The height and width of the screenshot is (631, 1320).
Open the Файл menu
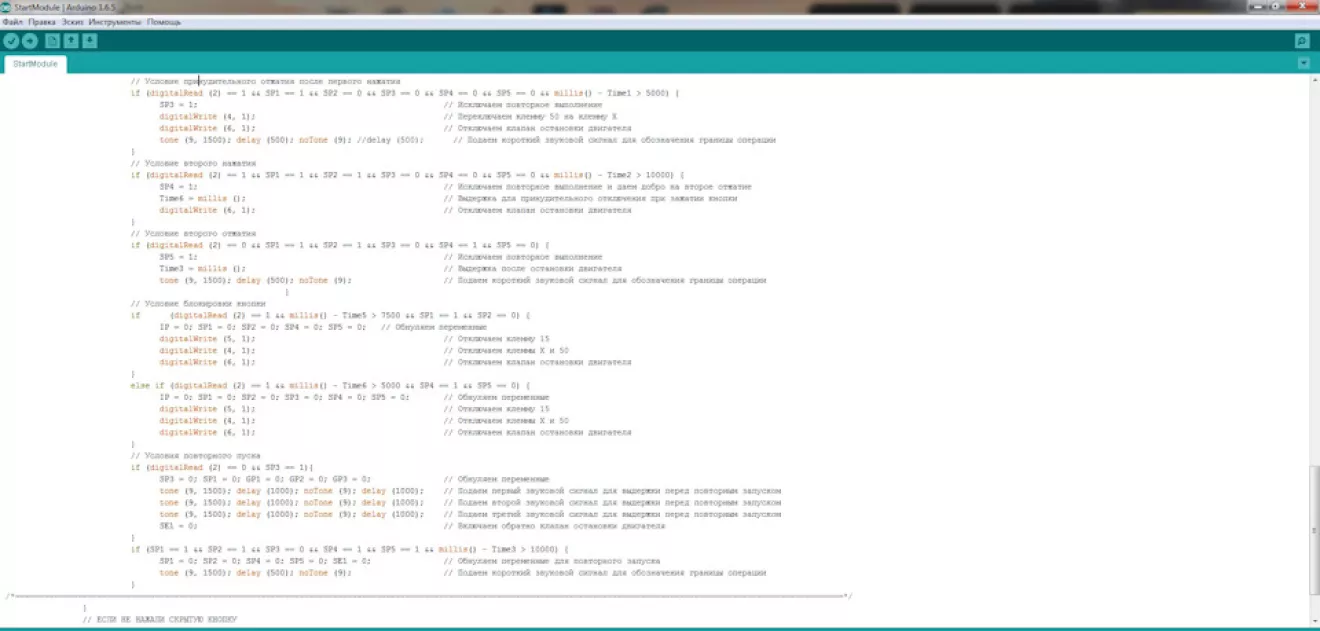tap(13, 21)
